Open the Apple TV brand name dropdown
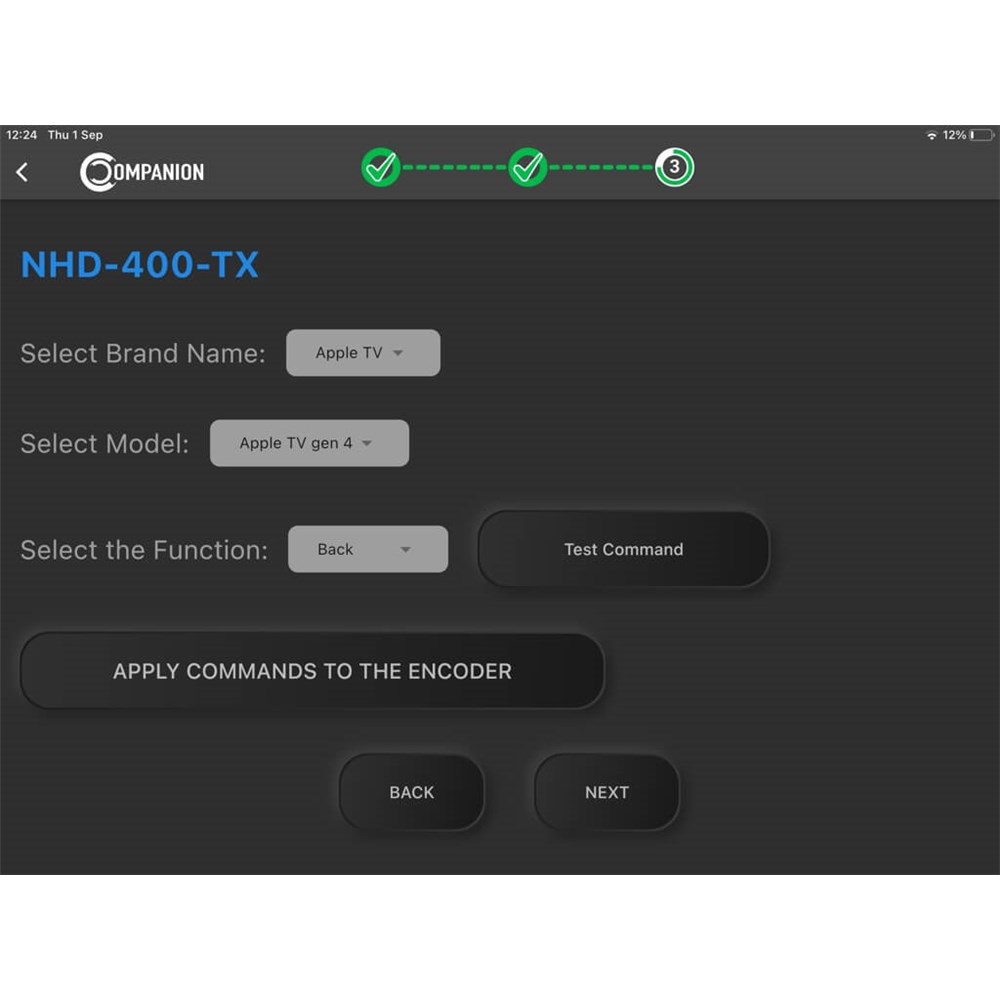1000x1000 pixels. (x=362, y=353)
